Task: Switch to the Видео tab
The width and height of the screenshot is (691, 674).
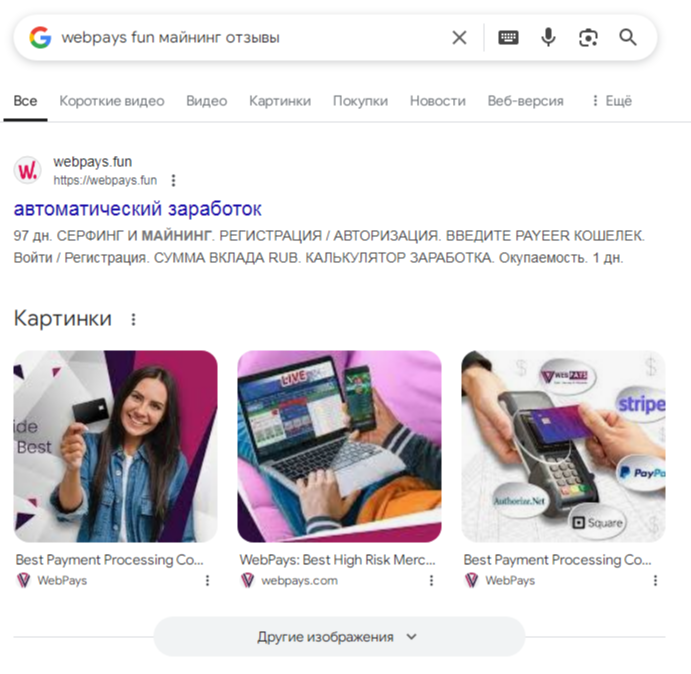Action: click(x=207, y=101)
